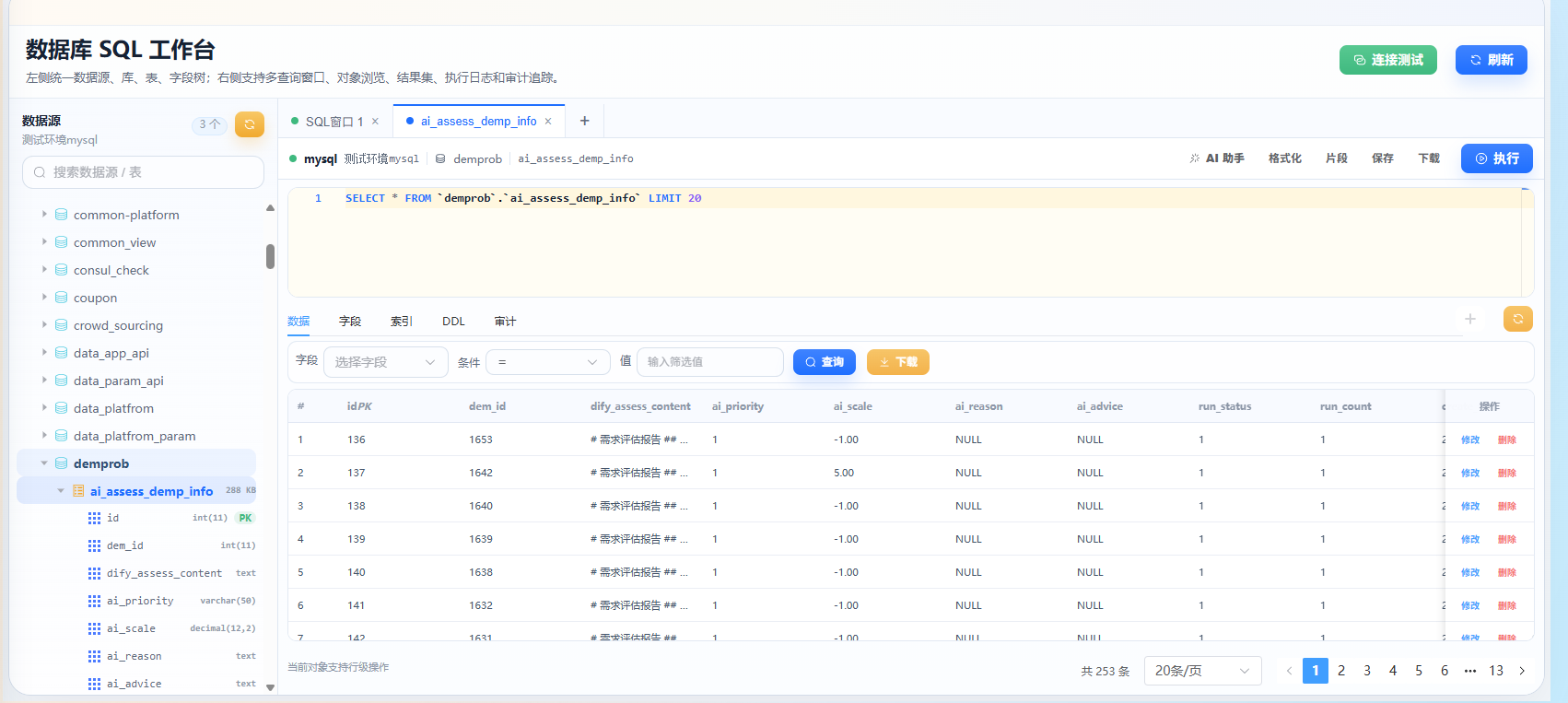
Task: Click the AI 助手 toolbar item
Action: (1217, 158)
